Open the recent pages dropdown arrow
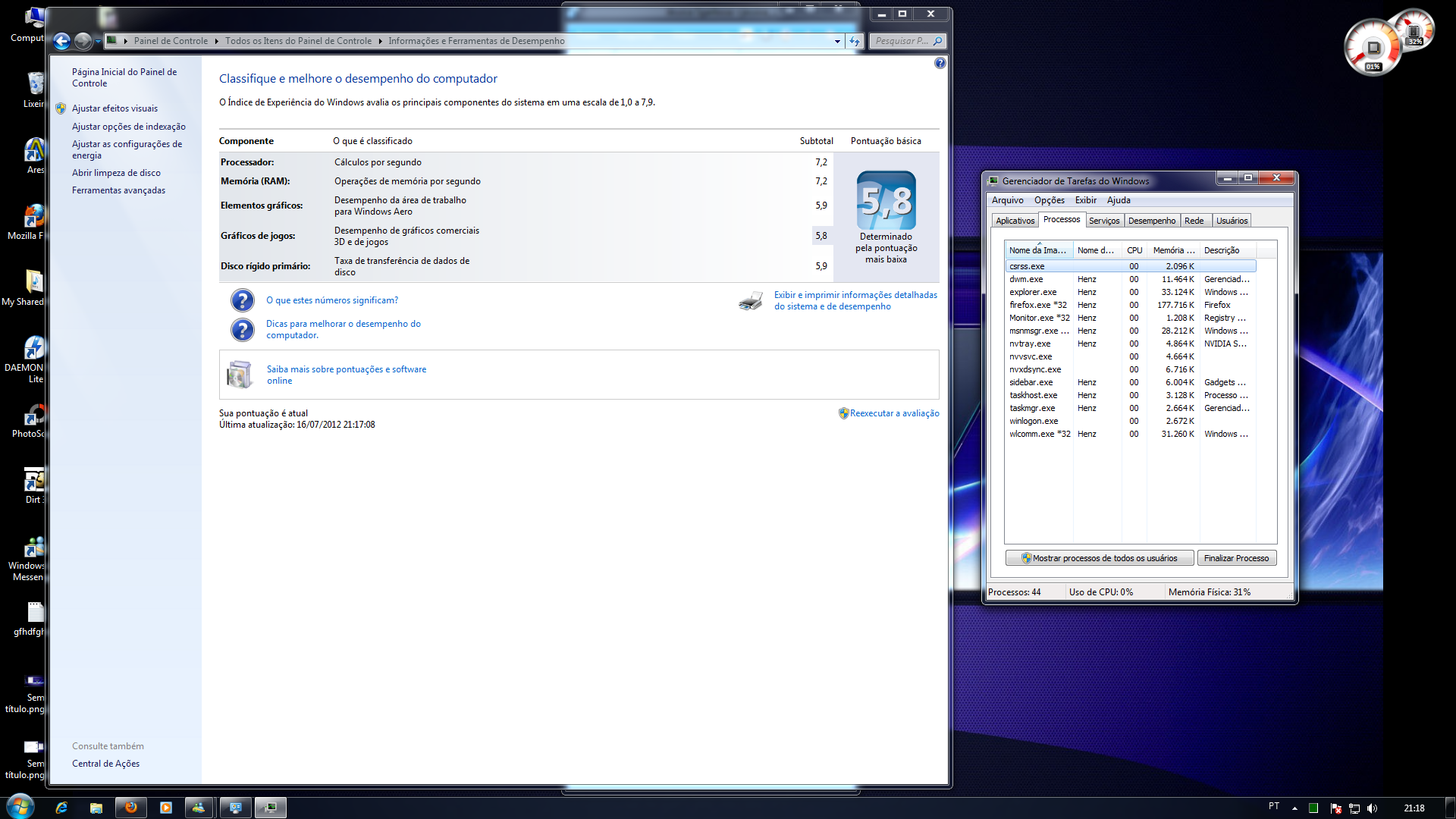The height and width of the screenshot is (819, 1456). point(98,41)
